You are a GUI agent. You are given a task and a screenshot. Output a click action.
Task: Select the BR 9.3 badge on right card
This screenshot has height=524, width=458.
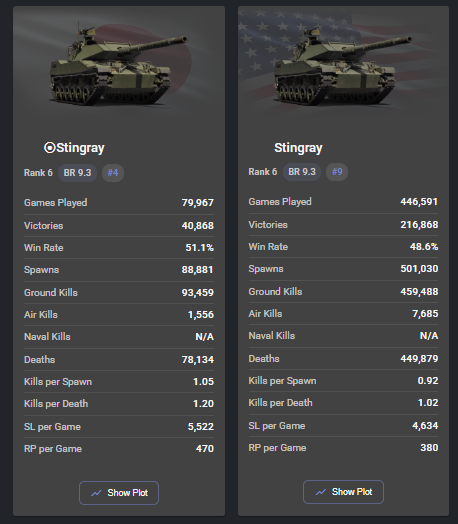302,172
